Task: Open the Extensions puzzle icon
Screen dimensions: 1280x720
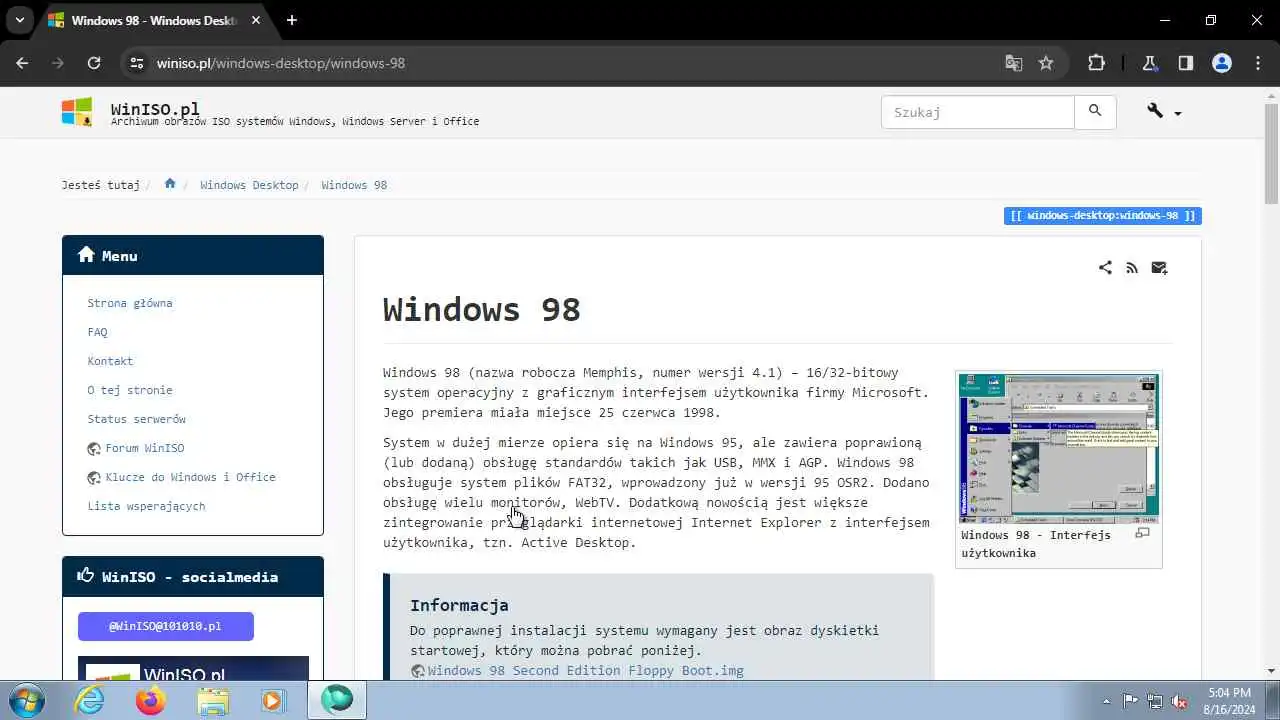Action: [1096, 63]
